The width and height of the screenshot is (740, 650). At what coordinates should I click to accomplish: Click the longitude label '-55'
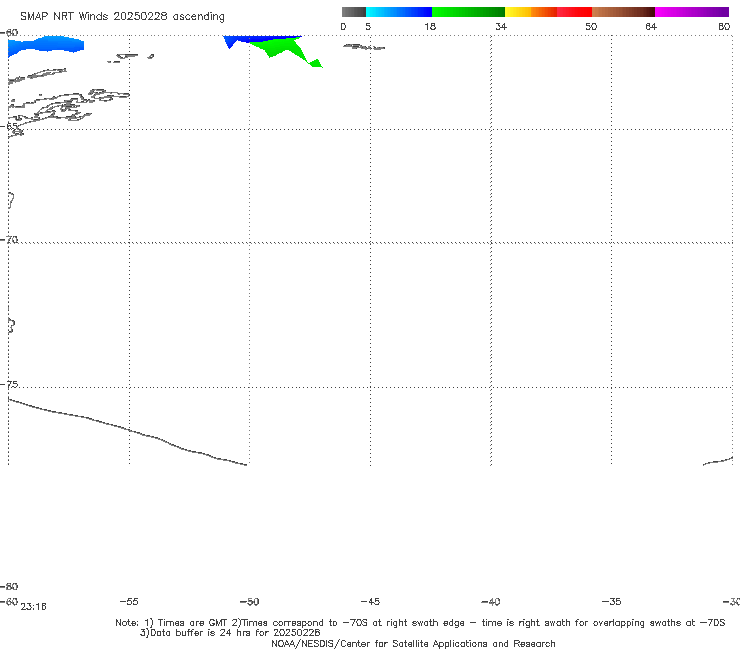tap(129, 601)
